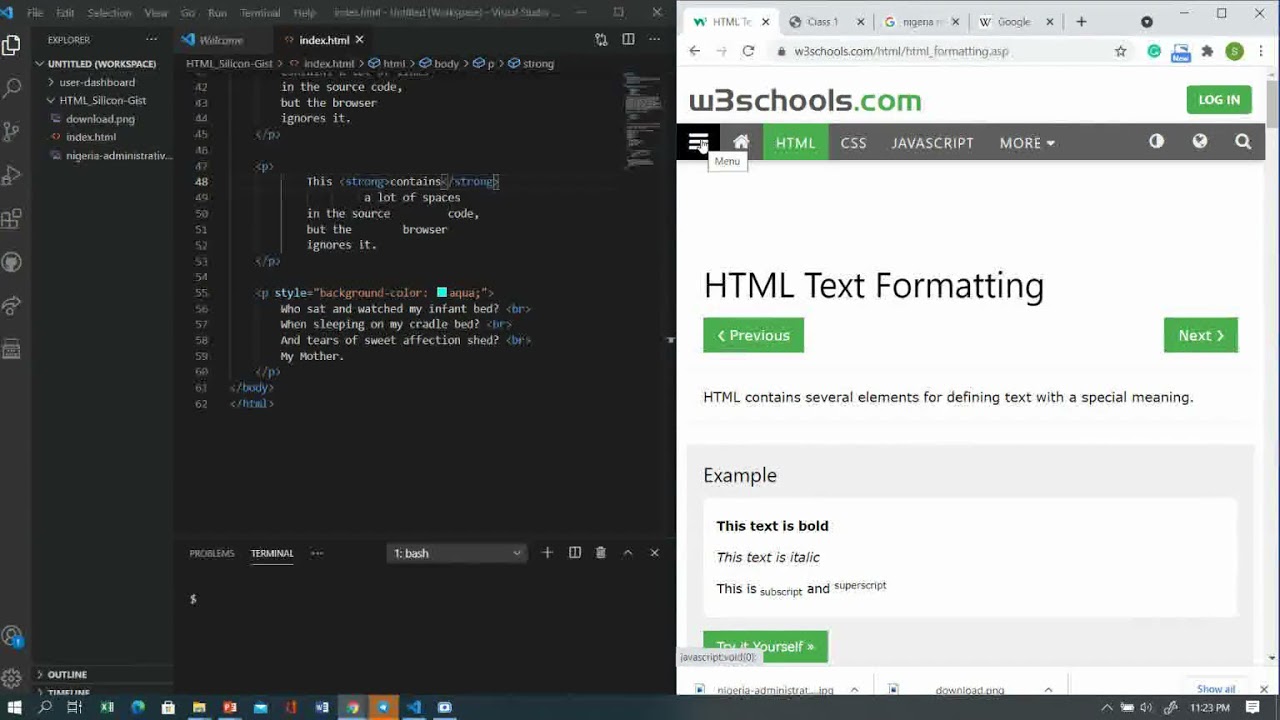Split the terminal pane
The width and height of the screenshot is (1280, 720).
575,553
